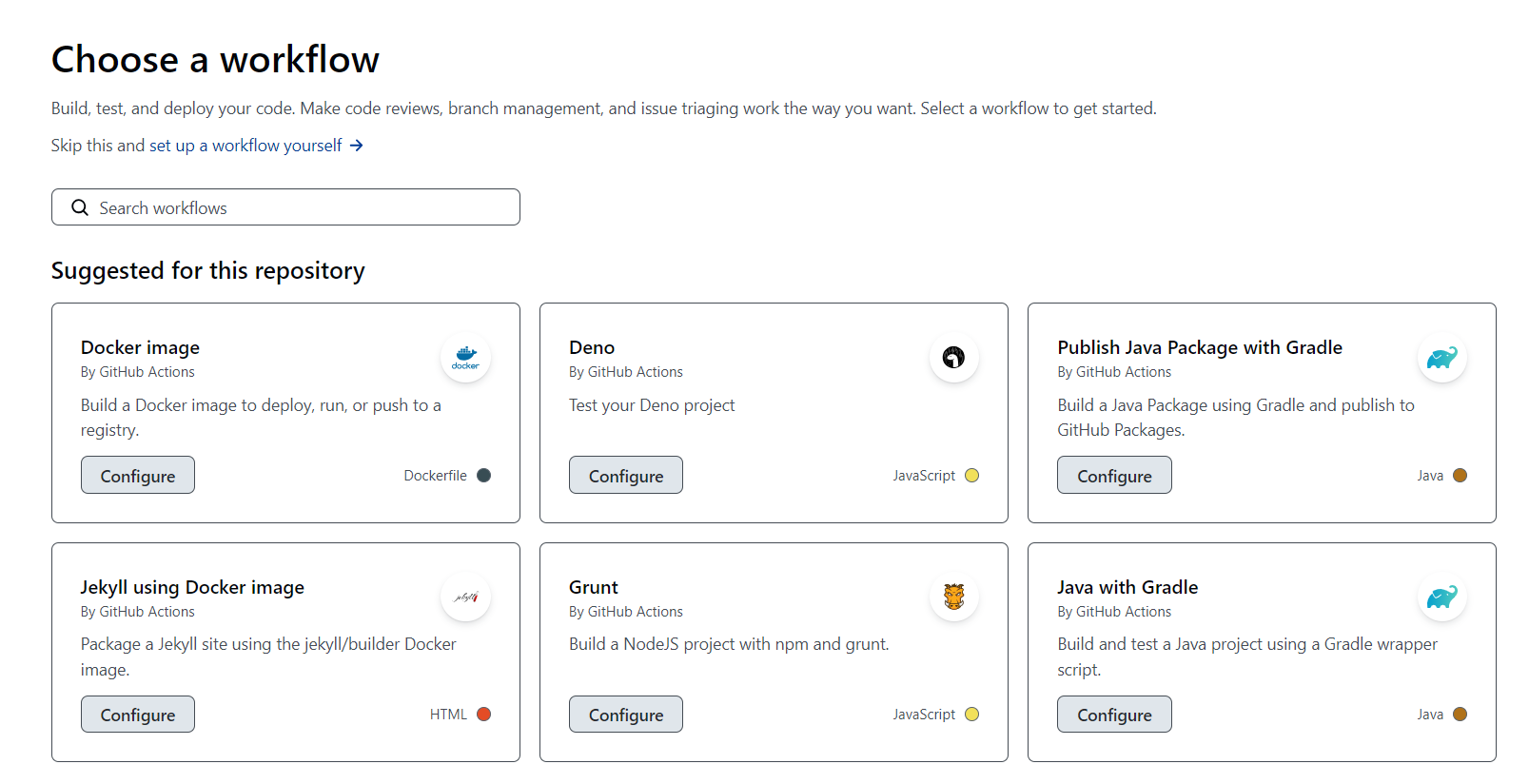Click the Dockerfile language label

pyautogui.click(x=435, y=476)
